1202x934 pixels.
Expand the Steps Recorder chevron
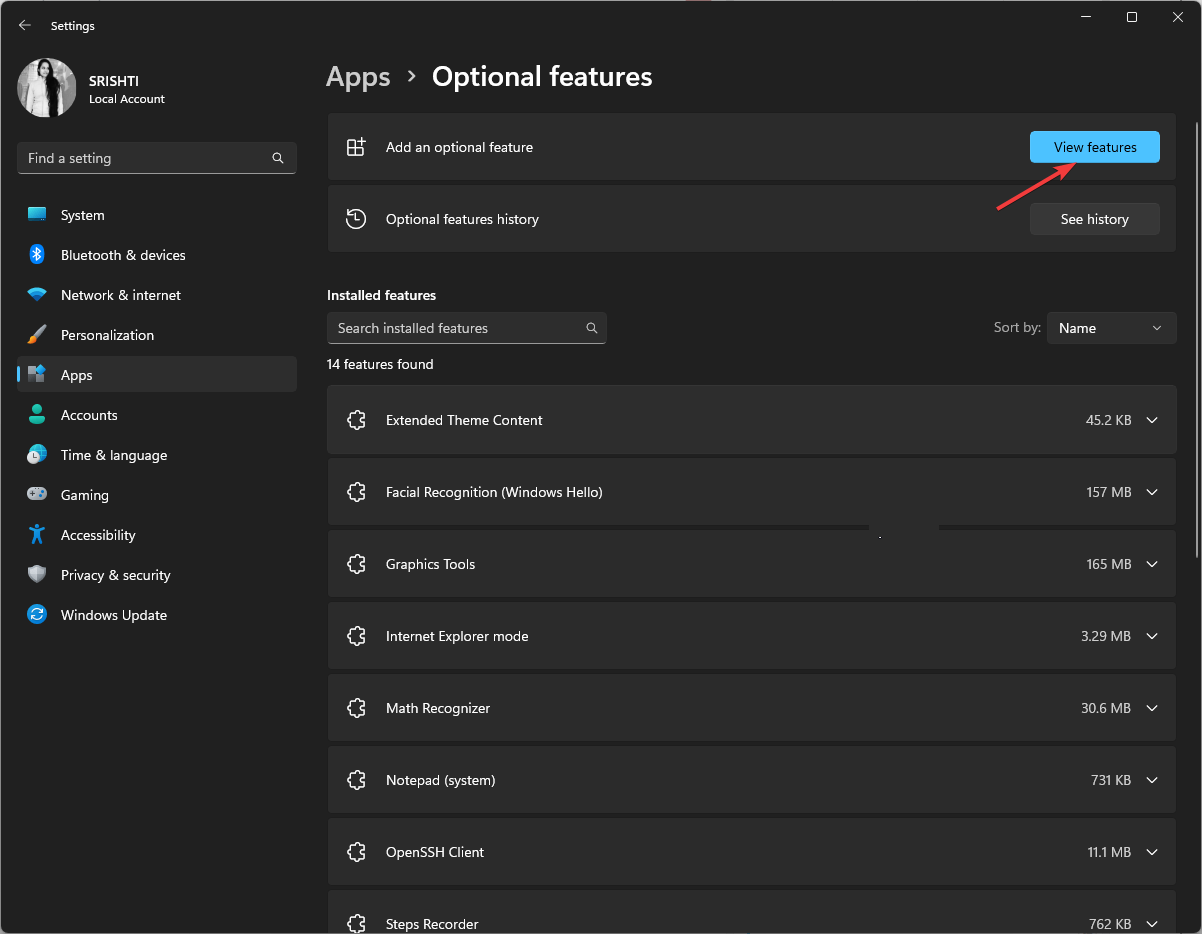point(1152,924)
